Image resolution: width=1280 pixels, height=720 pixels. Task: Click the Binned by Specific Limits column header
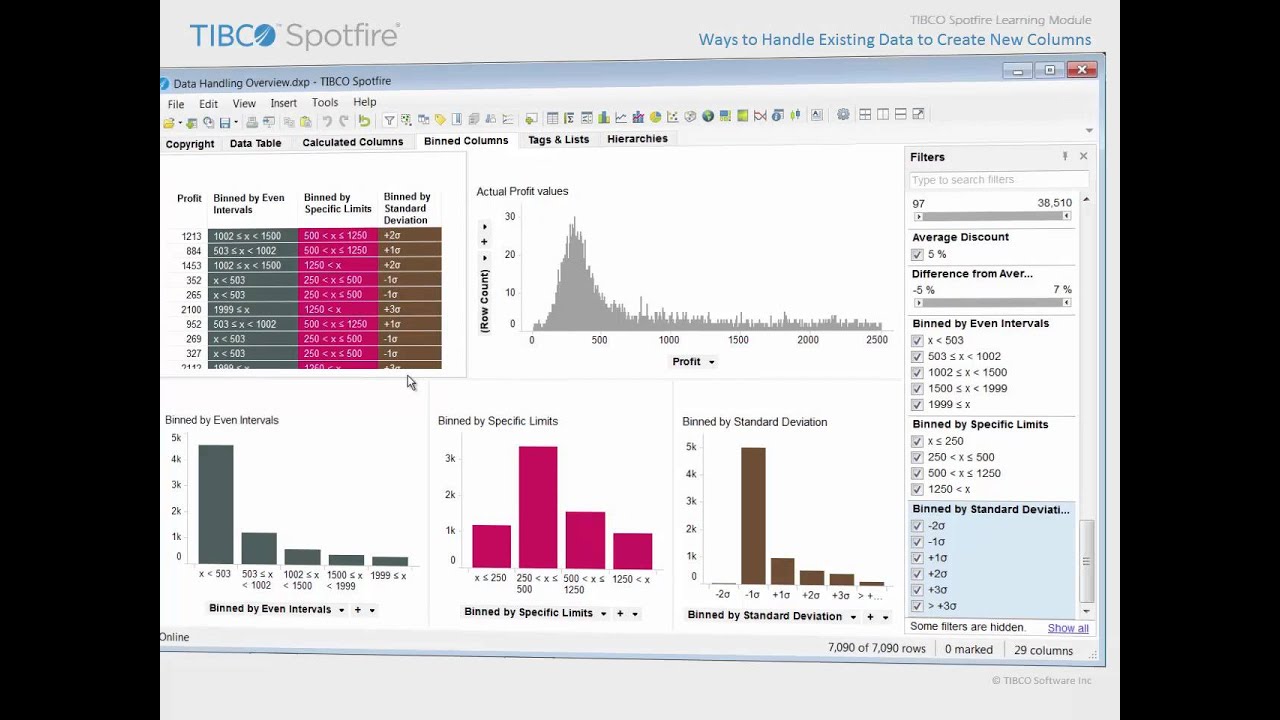tap(338, 203)
